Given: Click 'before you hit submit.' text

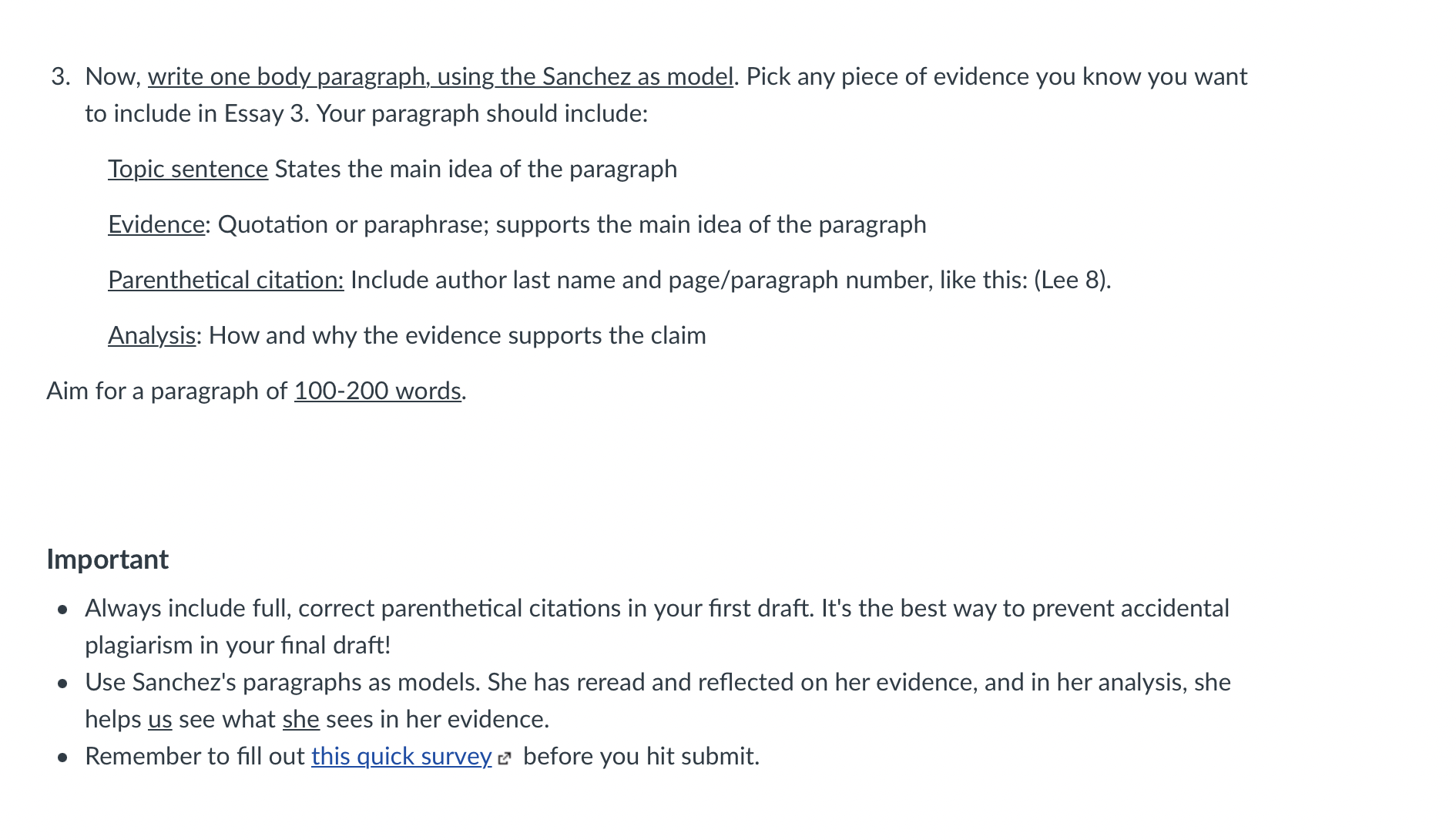Looking at the screenshot, I should pyautogui.click(x=641, y=757).
